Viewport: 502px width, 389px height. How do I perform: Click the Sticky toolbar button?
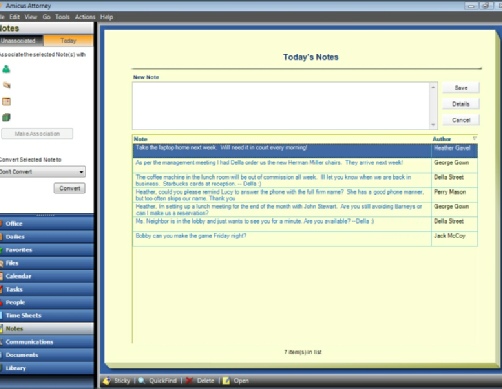pos(117,381)
